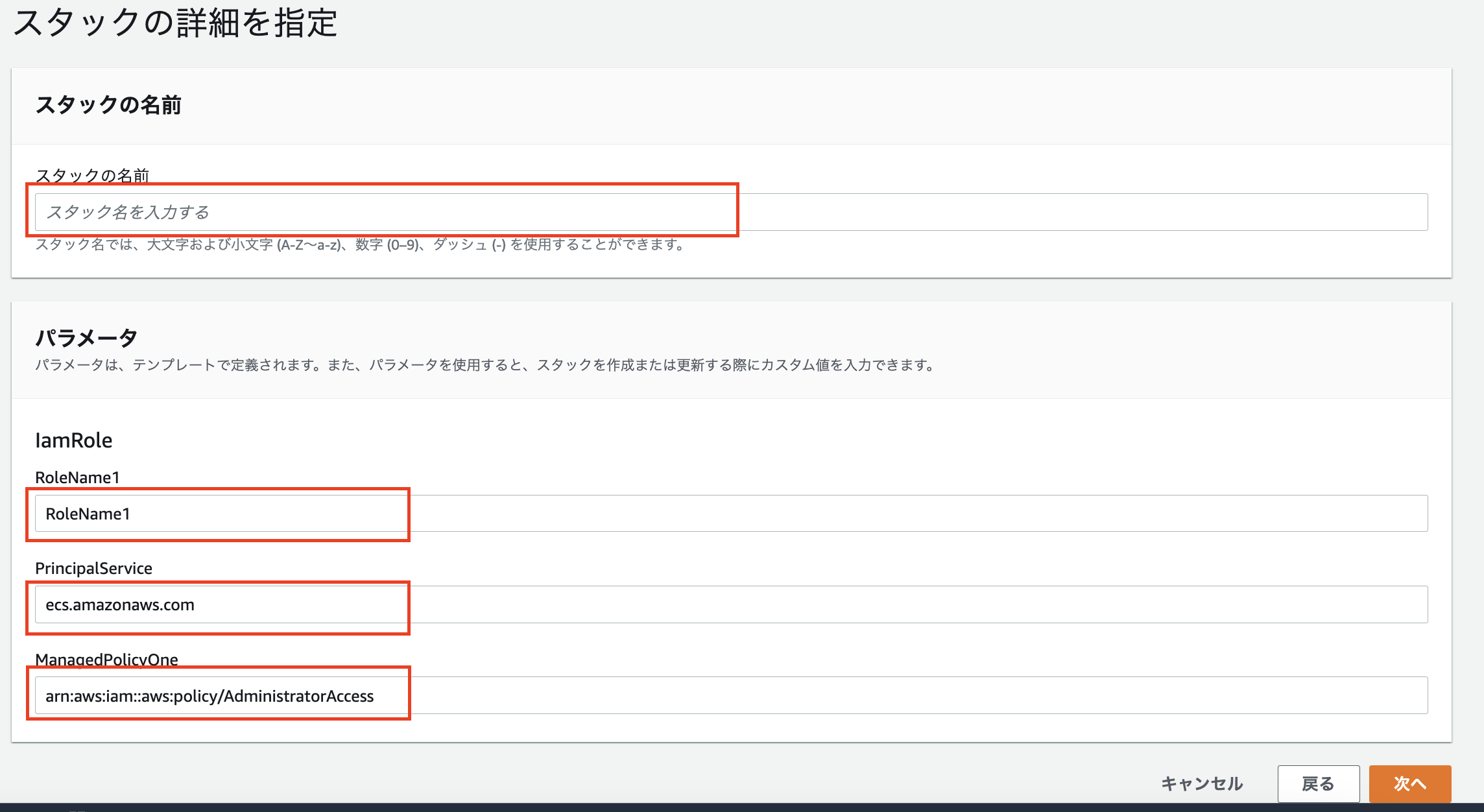Select the RoleName1 parameter text field
1484x812 pixels.
click(217, 513)
